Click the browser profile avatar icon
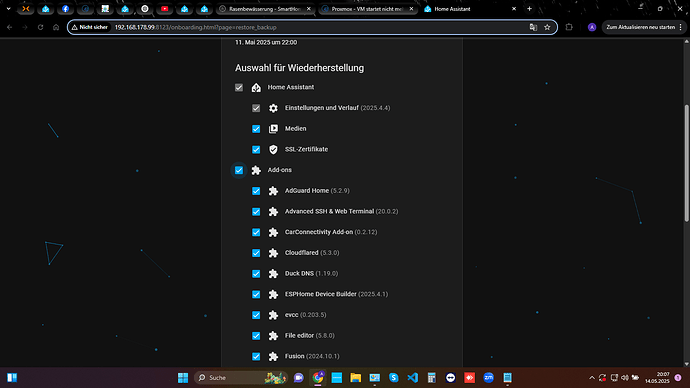Viewport: 690px width, 388px height. [592, 27]
